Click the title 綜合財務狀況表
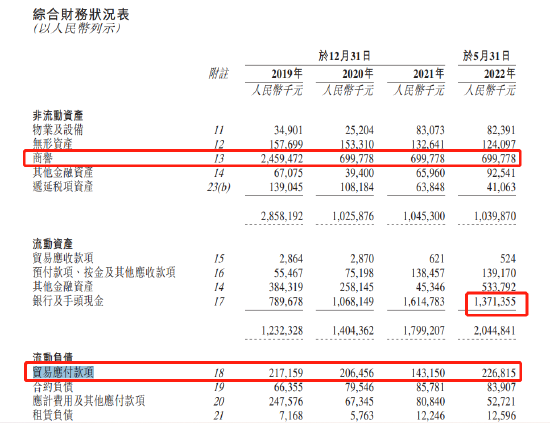Image resolution: width=550 pixels, height=423 pixels. click(x=81, y=14)
